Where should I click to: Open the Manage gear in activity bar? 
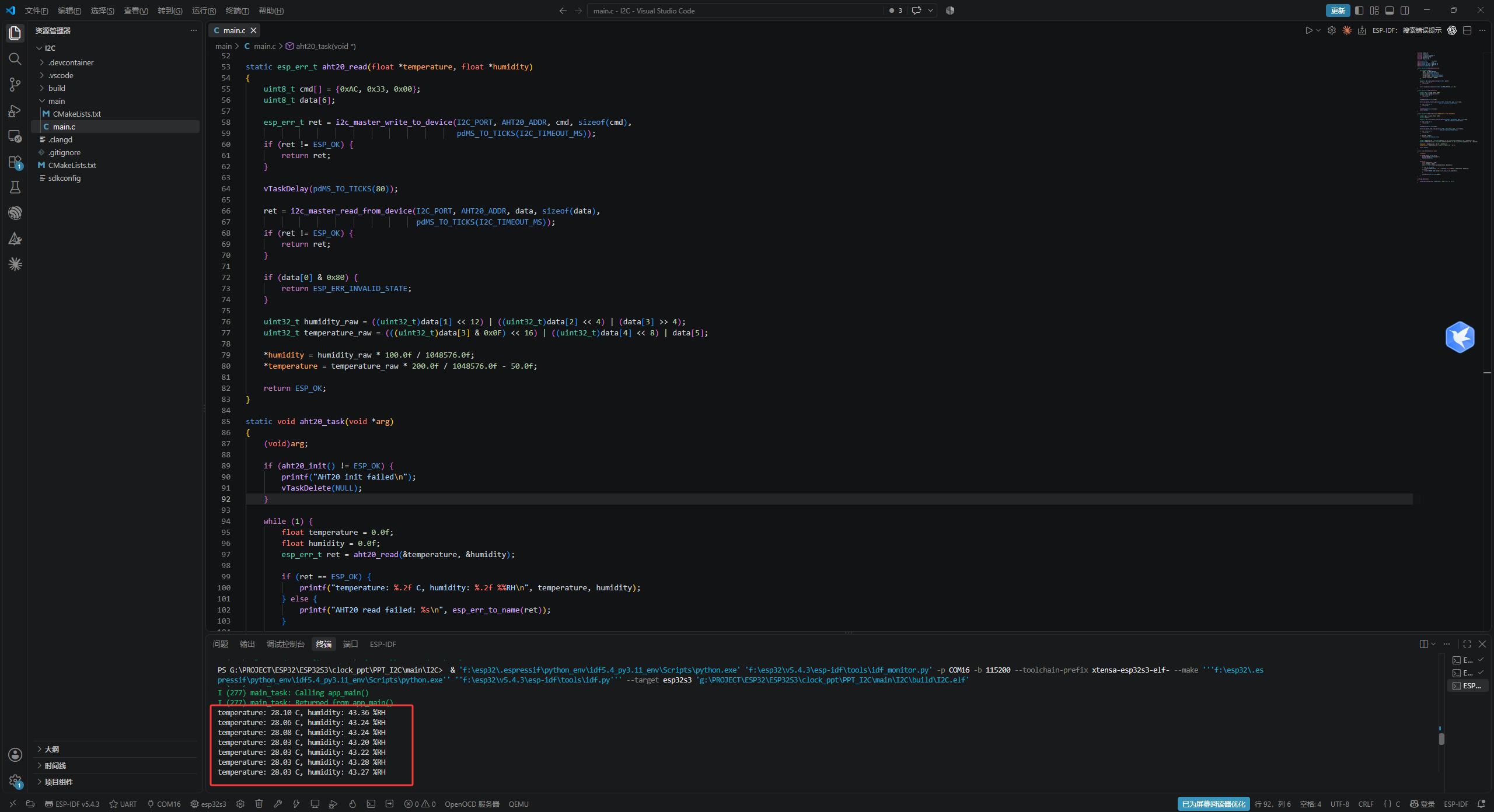[x=15, y=780]
